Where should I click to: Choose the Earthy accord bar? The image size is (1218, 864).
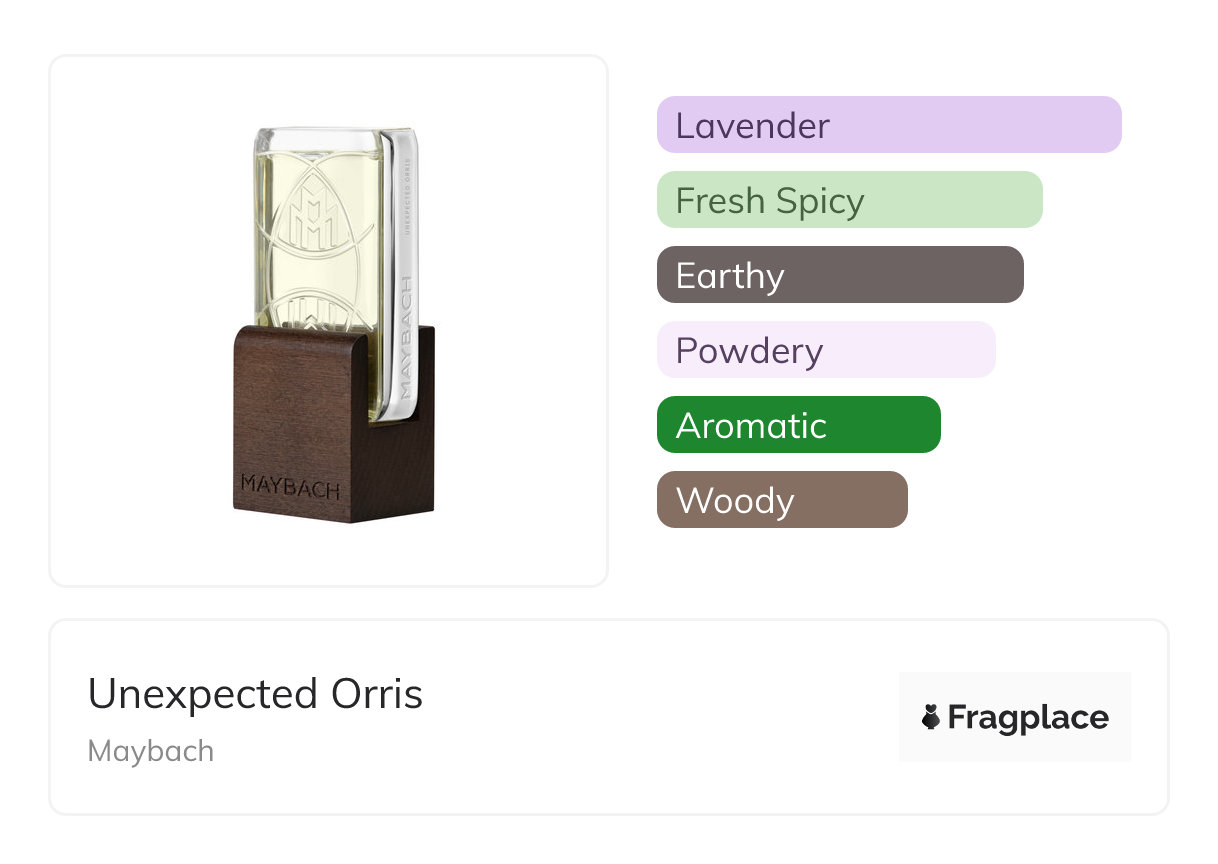(x=839, y=275)
